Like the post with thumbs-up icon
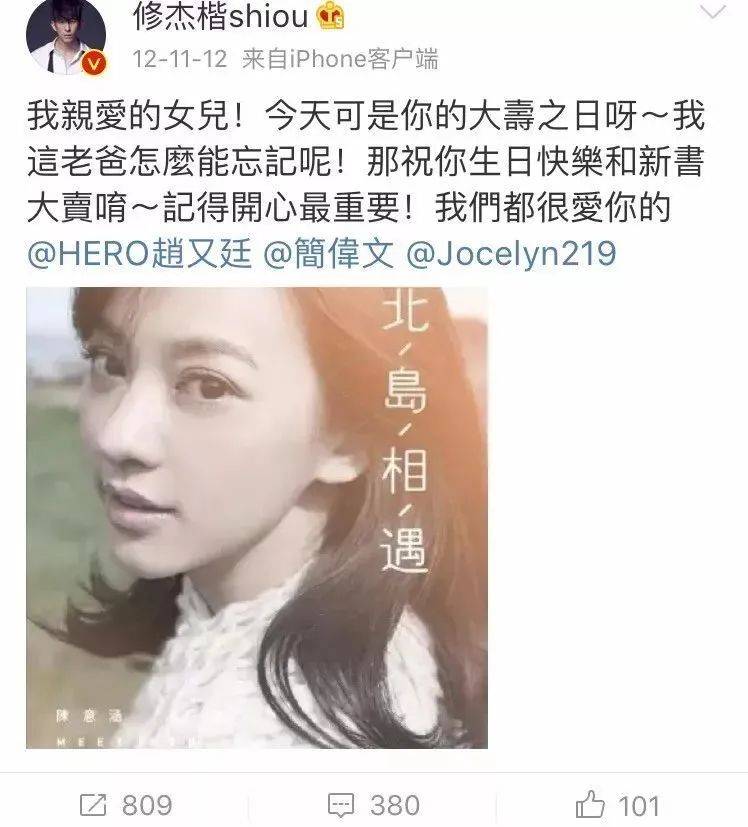 coord(590,804)
